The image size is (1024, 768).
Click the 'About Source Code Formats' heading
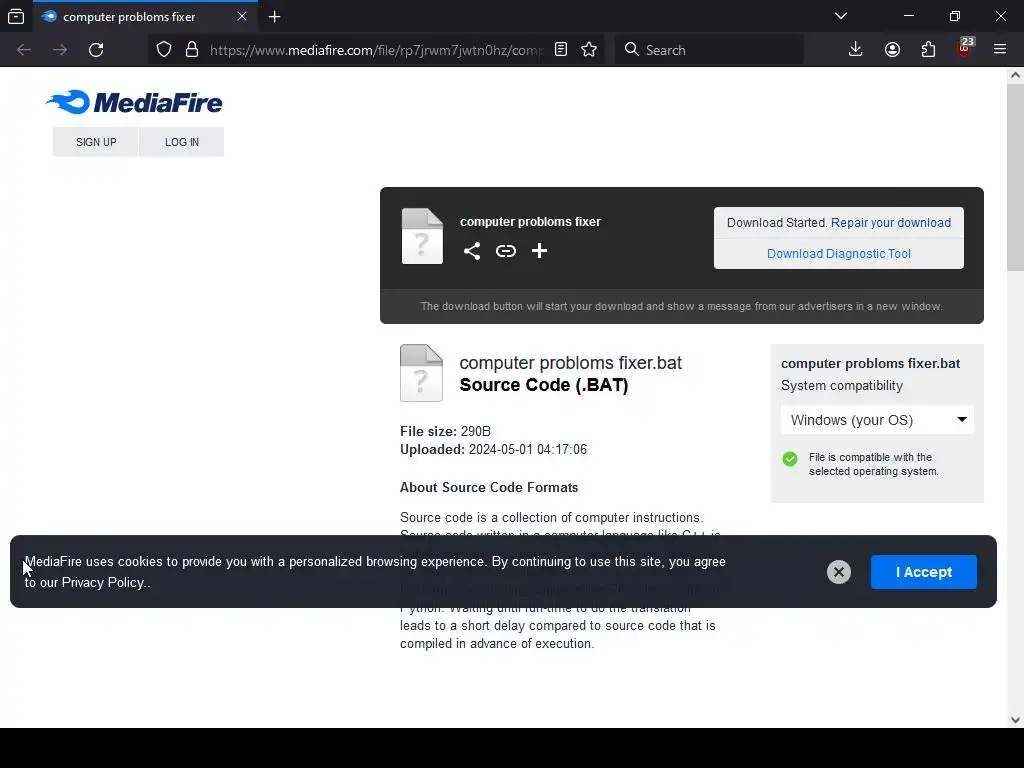click(x=488, y=488)
